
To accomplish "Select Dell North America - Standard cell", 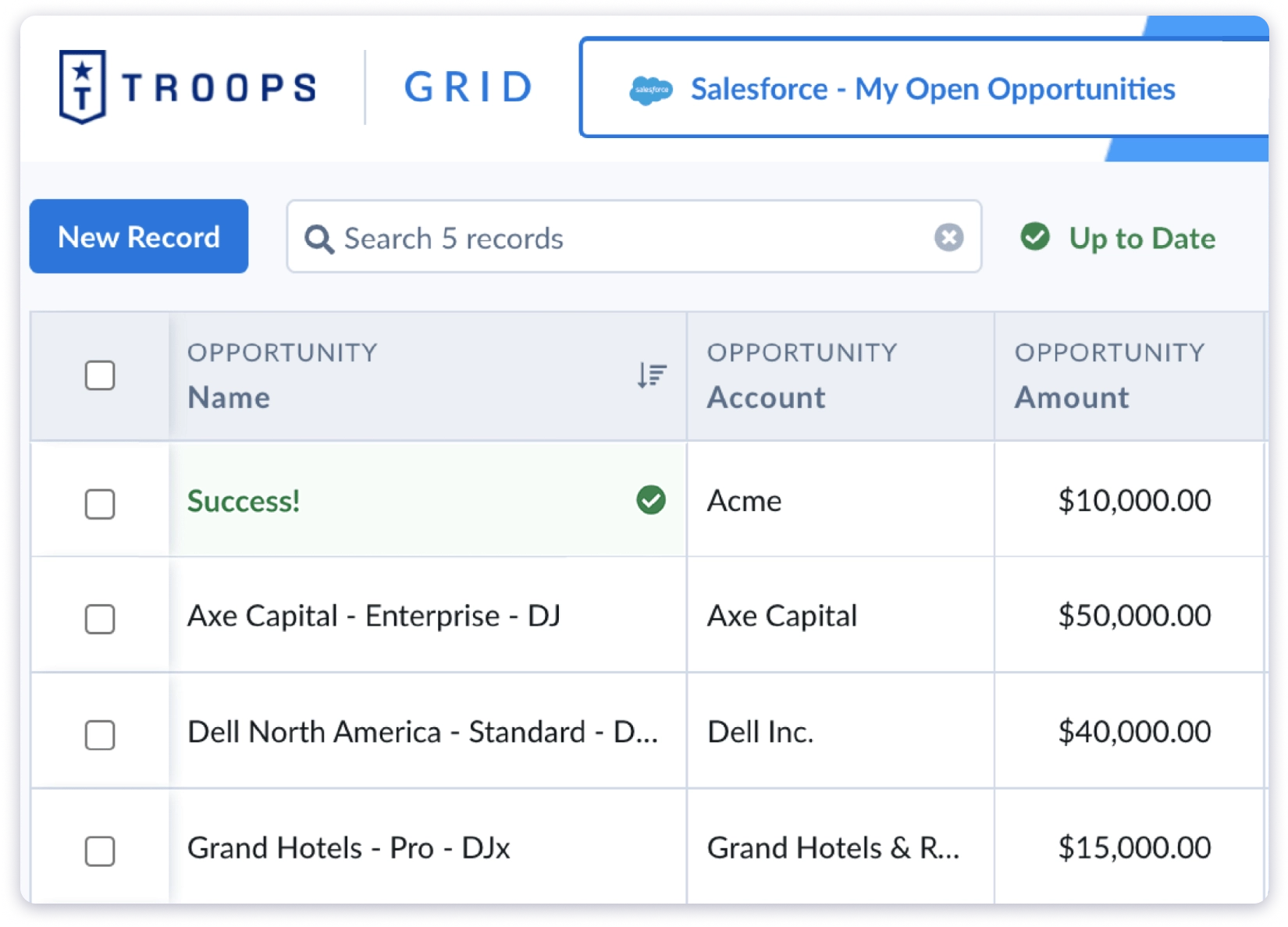I will click(x=428, y=731).
